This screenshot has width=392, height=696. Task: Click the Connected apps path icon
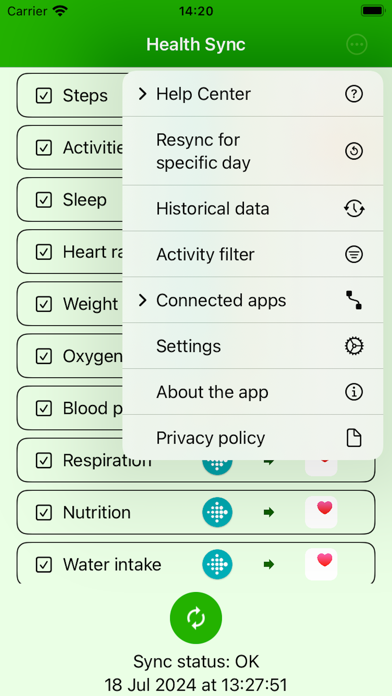(354, 300)
